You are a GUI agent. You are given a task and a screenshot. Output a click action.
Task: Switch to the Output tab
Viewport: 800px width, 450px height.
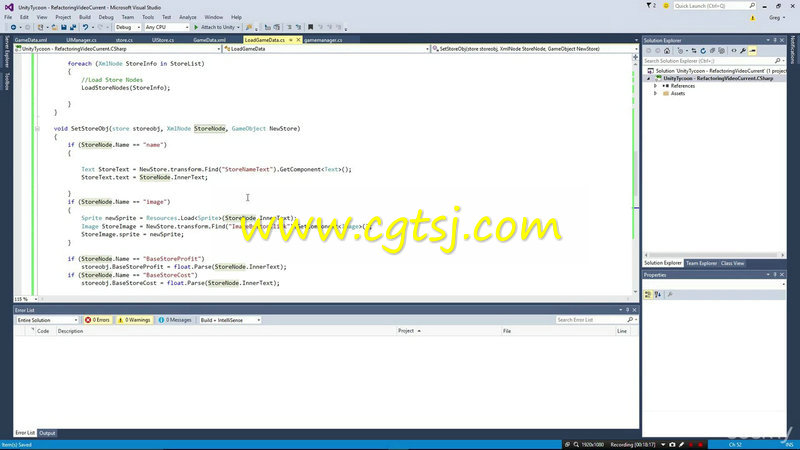[47, 433]
